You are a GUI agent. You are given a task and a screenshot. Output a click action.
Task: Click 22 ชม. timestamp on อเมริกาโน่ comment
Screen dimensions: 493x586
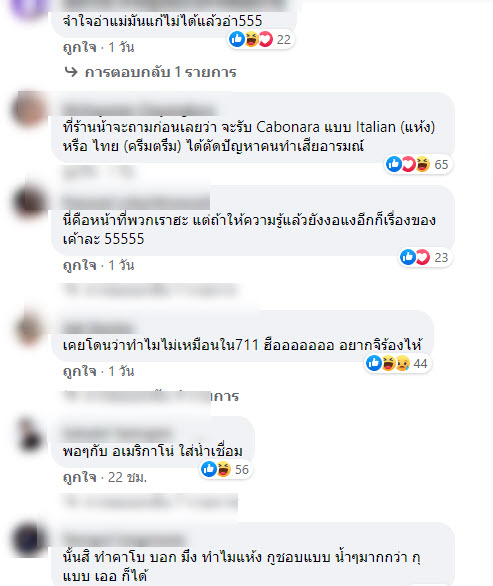coord(127,477)
